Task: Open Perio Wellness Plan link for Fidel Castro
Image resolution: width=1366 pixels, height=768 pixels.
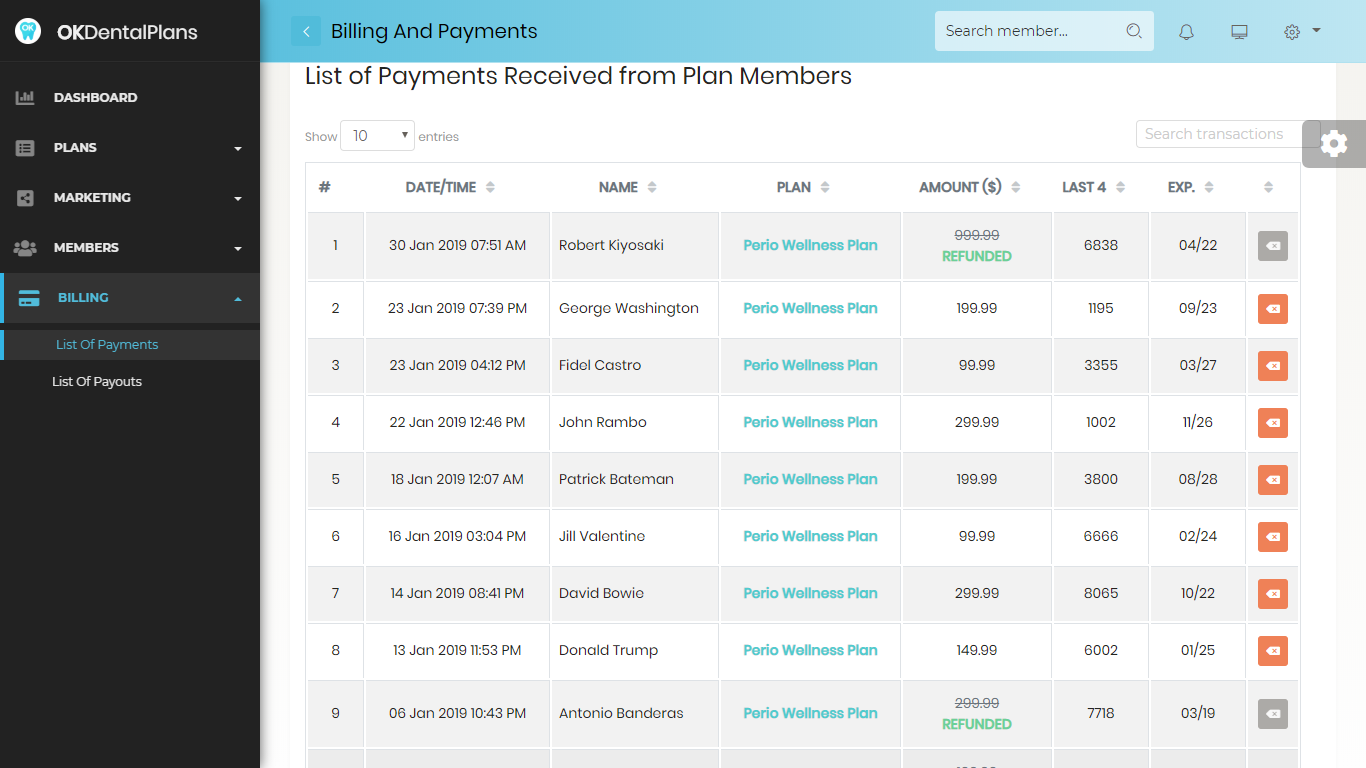Action: click(x=810, y=366)
